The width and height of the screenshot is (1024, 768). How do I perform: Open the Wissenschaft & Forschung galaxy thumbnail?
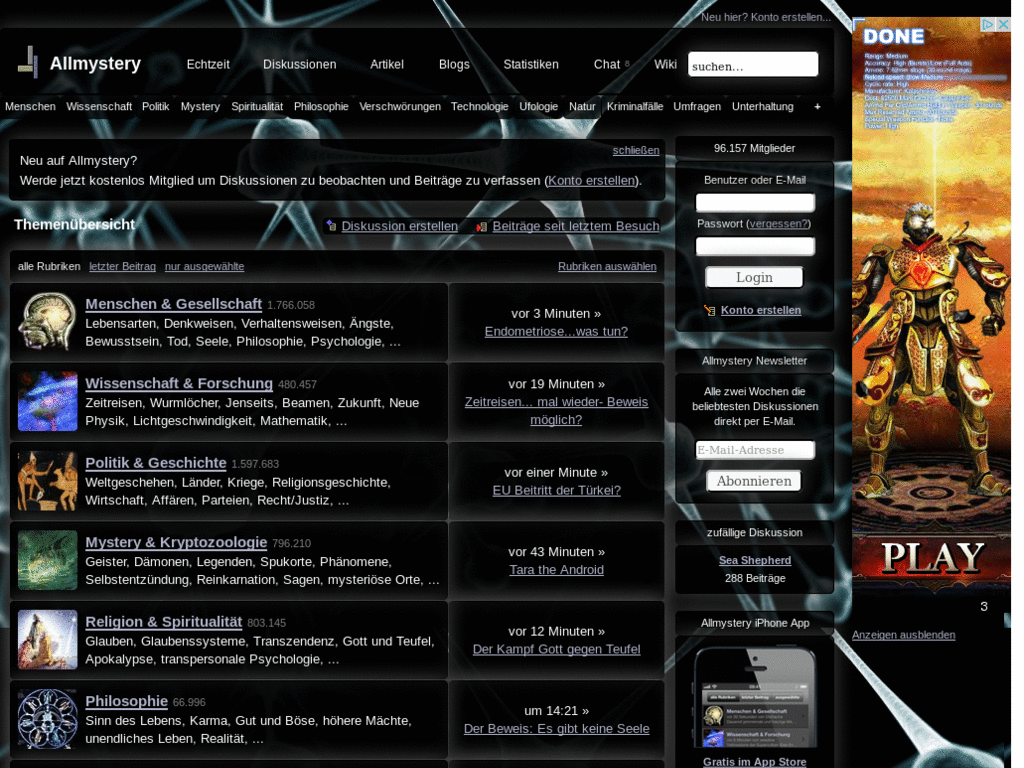point(47,401)
